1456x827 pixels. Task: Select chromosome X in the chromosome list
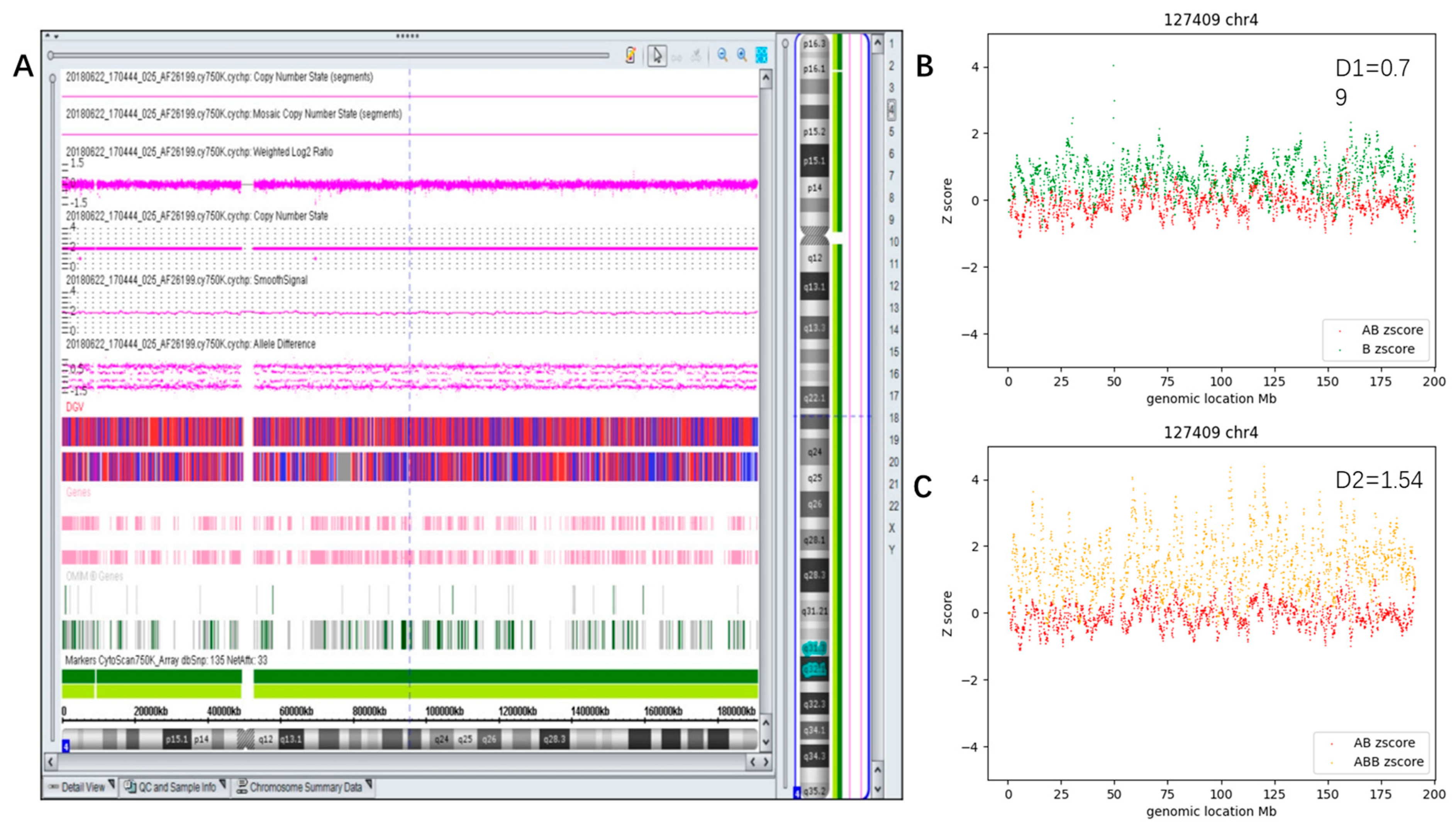[x=892, y=528]
